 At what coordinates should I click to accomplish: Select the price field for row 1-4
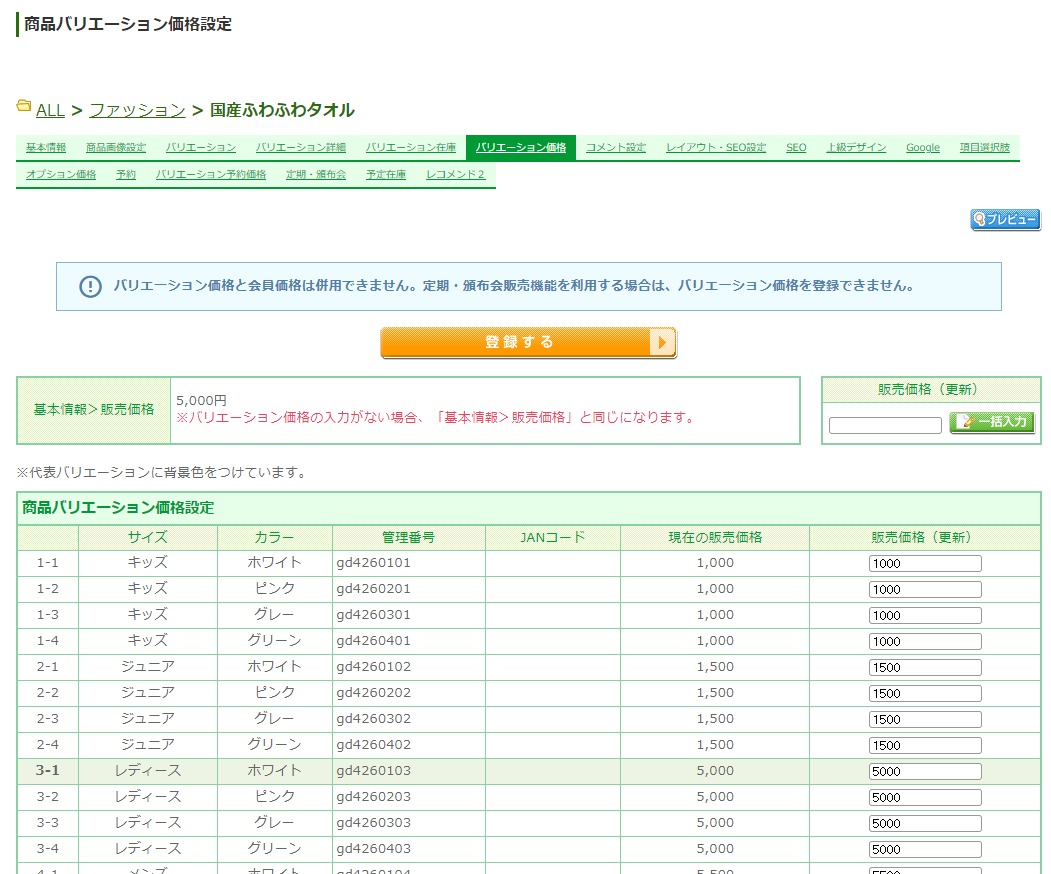(925, 641)
